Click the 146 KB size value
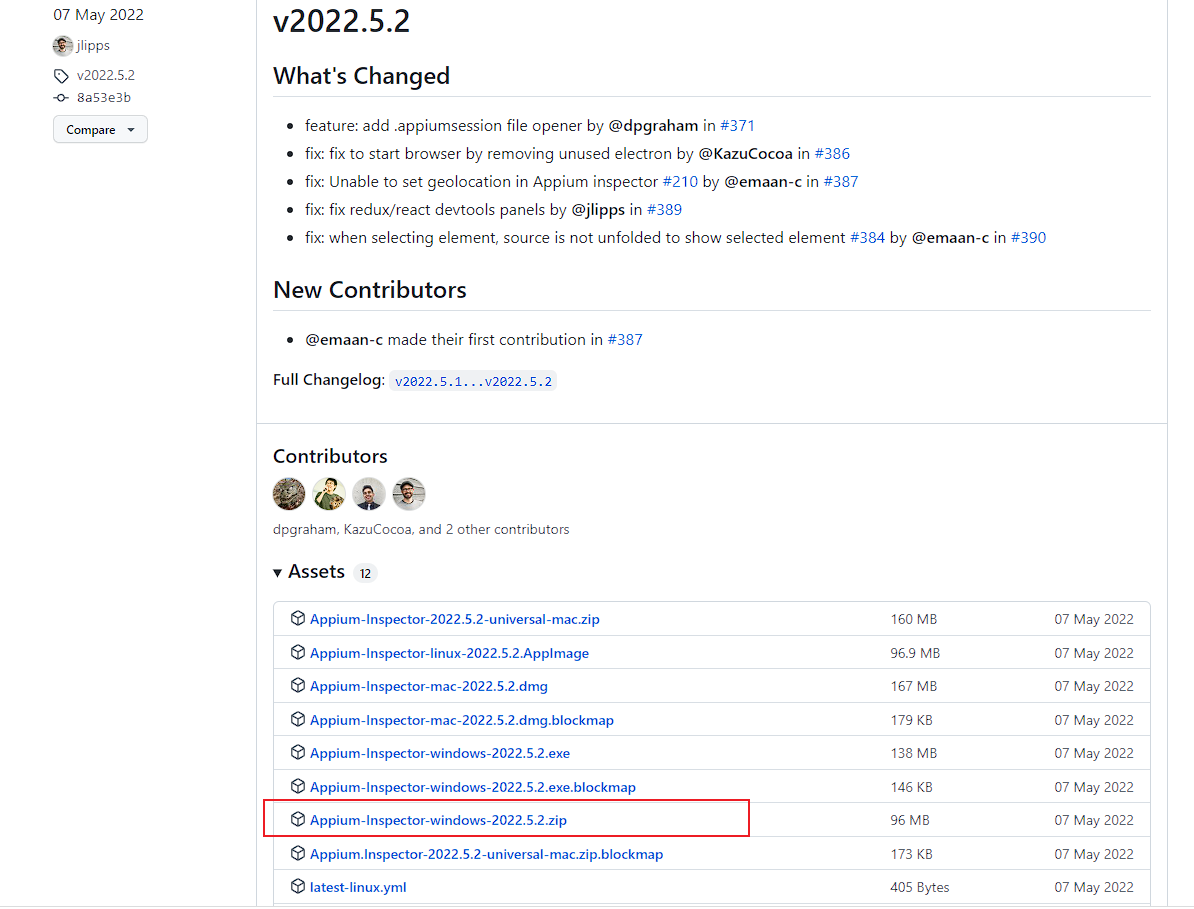 911,787
